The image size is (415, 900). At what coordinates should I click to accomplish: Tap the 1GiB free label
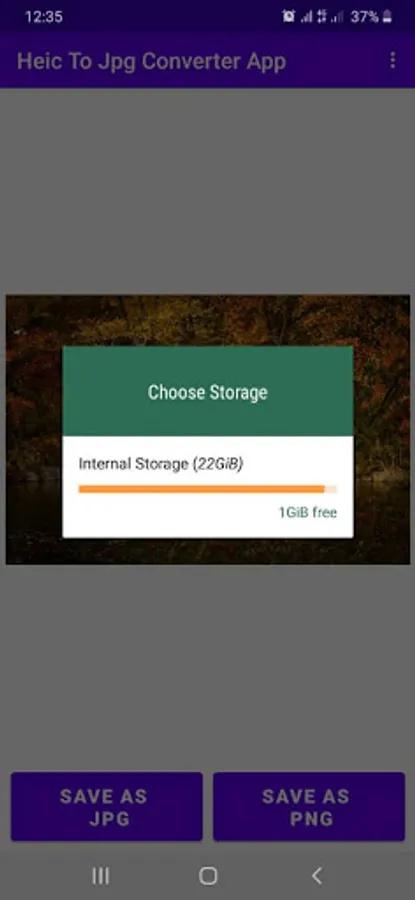(x=308, y=513)
